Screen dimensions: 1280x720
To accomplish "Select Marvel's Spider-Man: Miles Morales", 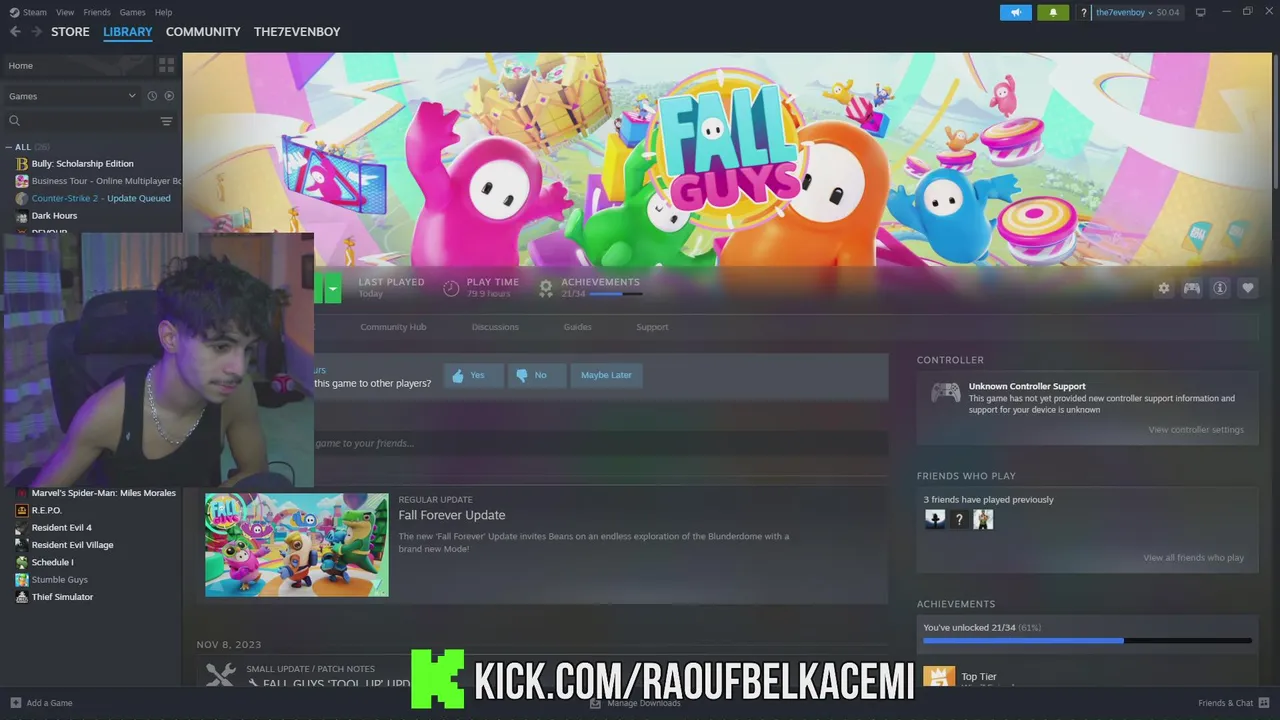I will (x=103, y=493).
